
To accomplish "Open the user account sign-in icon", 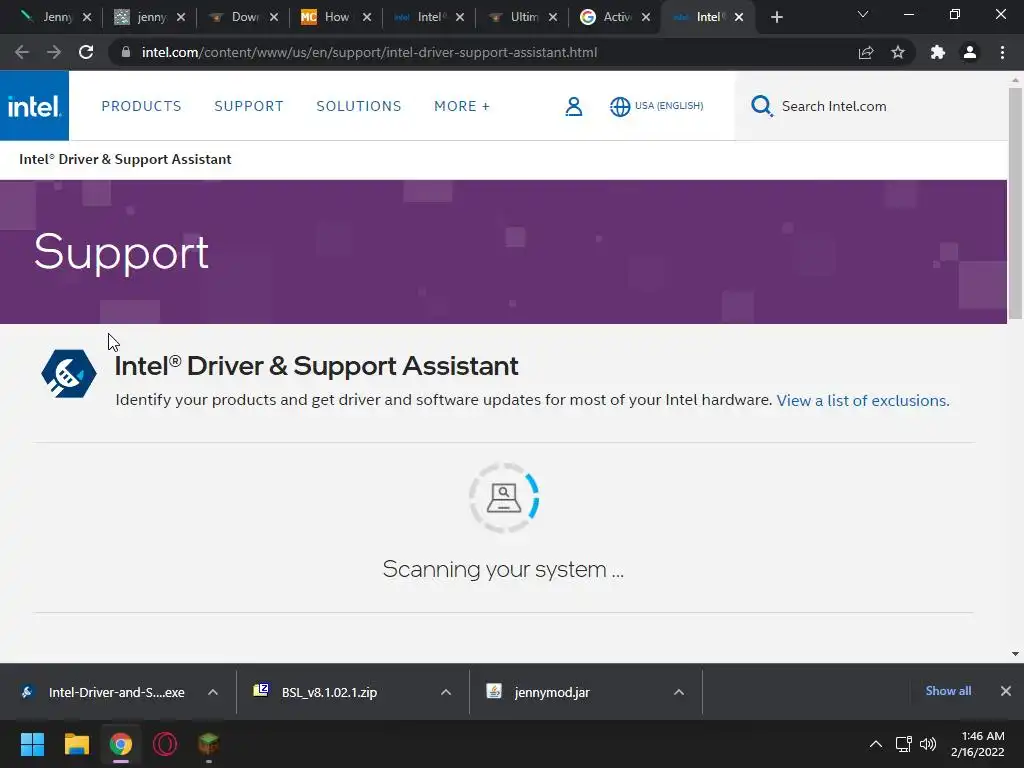I will tap(573, 106).
